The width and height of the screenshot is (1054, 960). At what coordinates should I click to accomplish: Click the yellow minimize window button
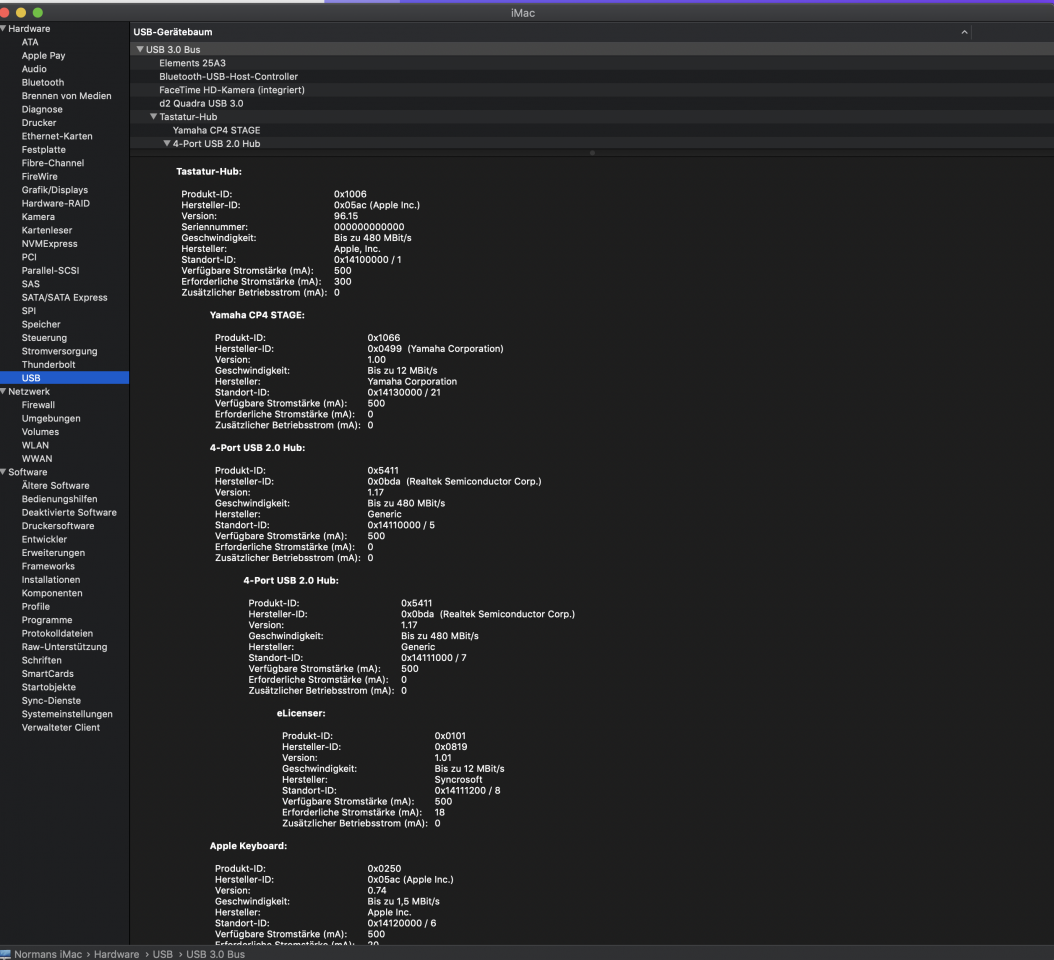[21, 12]
